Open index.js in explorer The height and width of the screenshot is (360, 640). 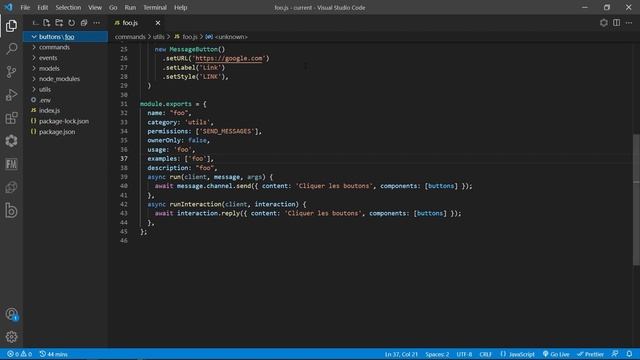click(x=65, y=111)
